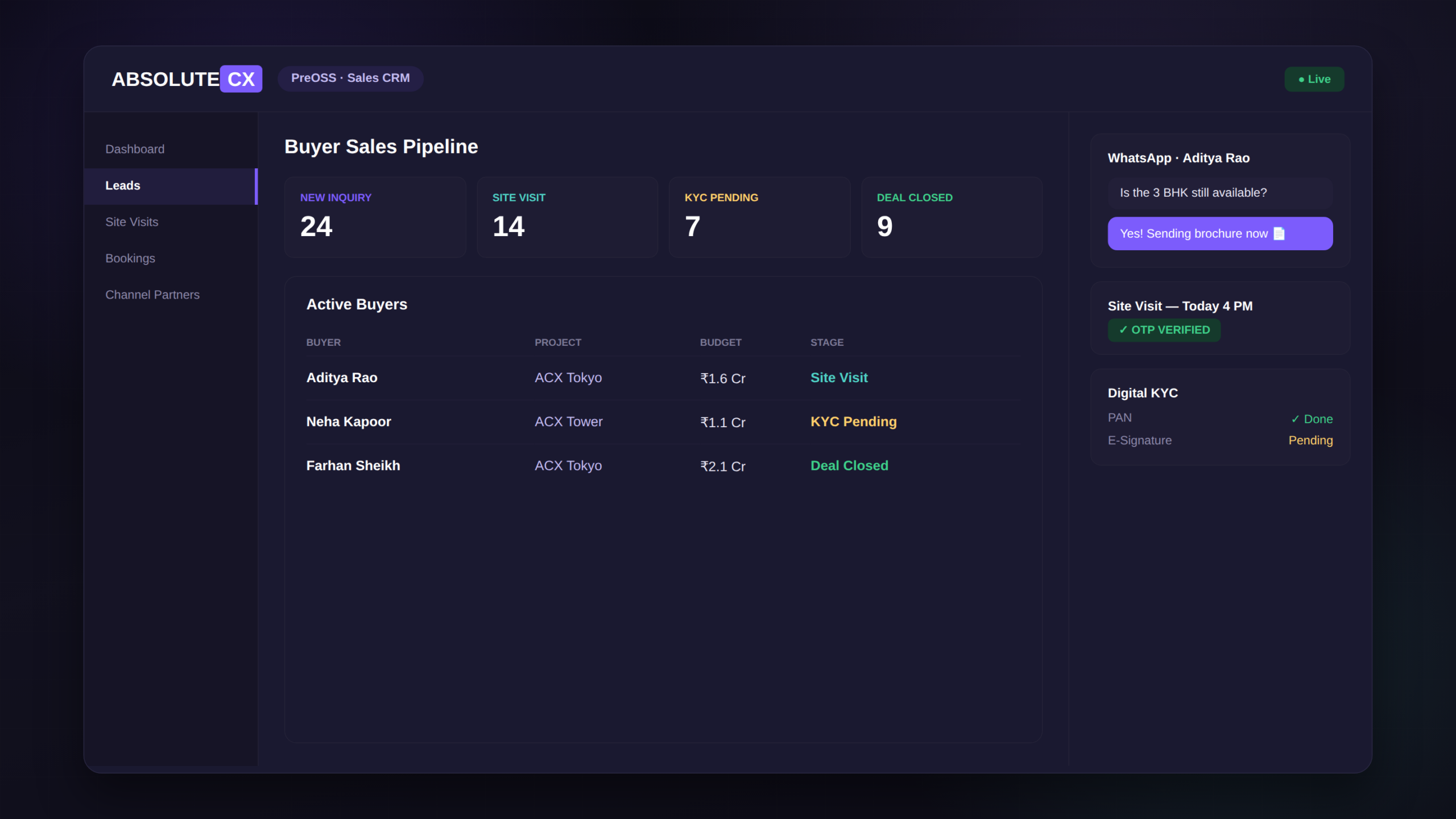
Task: Open Bookings in the sidebar
Action: (171, 258)
